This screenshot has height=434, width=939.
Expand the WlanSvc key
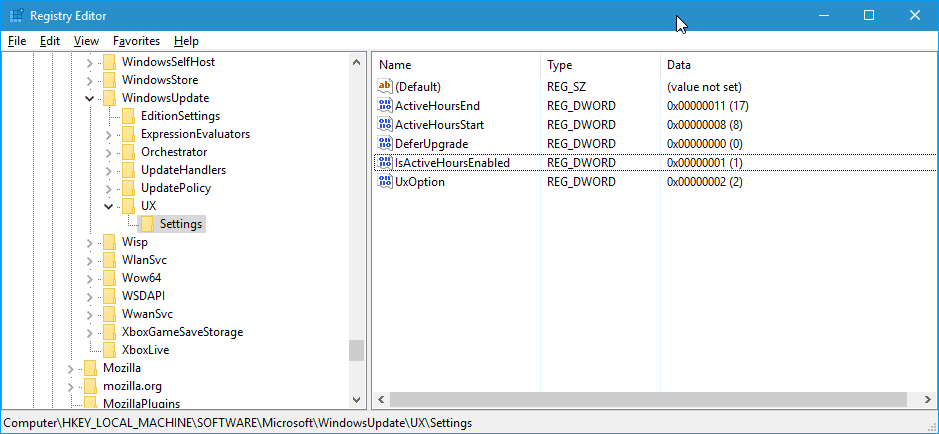[90, 260]
